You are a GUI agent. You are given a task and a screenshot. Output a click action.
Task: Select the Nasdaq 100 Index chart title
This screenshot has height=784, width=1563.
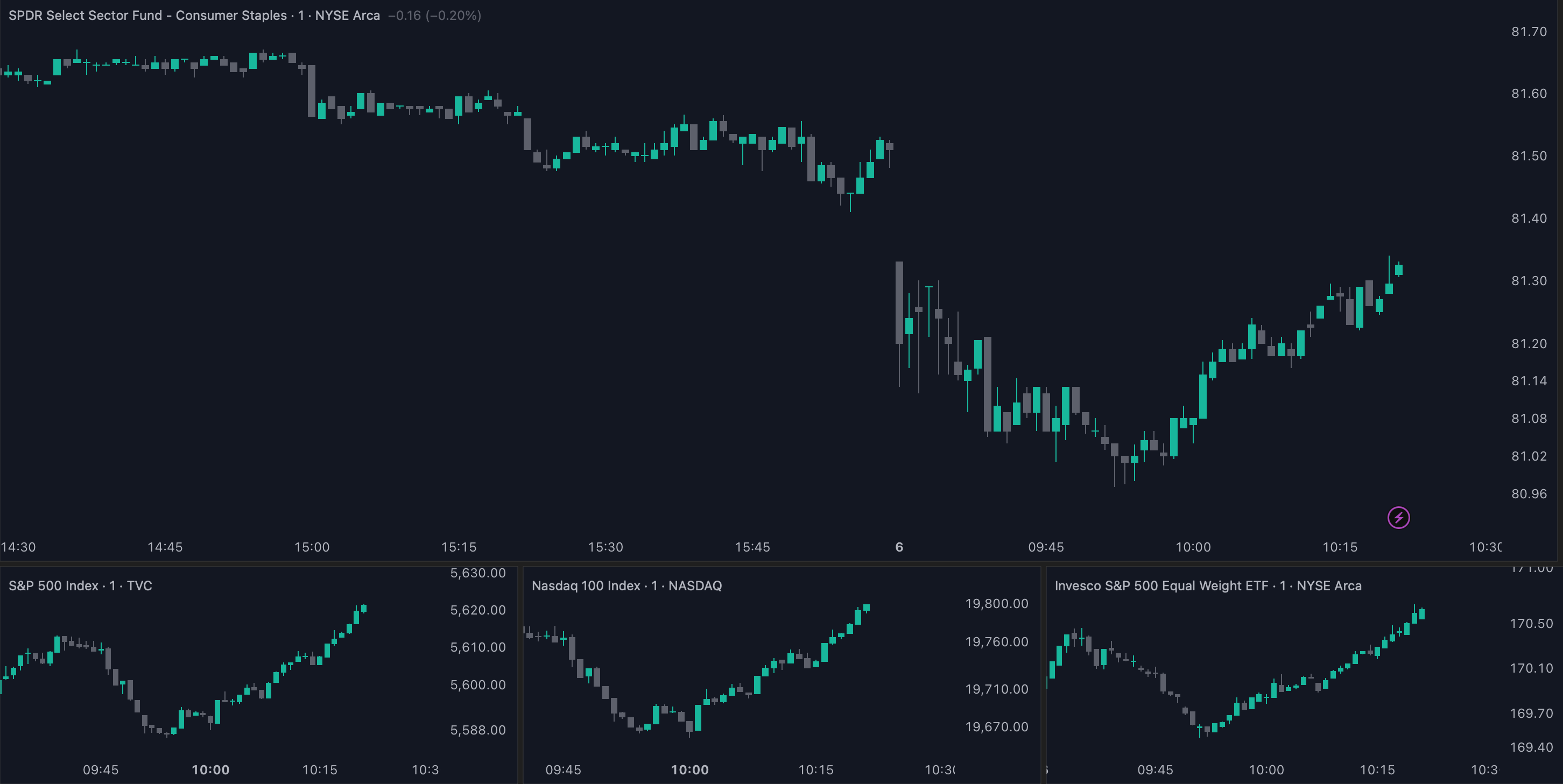coord(626,585)
